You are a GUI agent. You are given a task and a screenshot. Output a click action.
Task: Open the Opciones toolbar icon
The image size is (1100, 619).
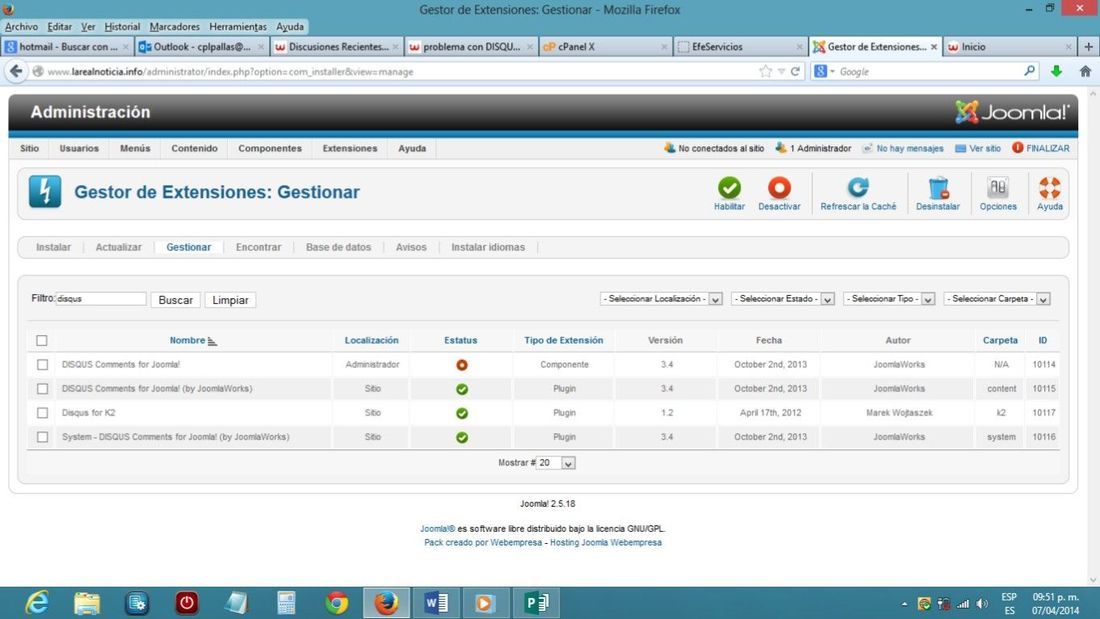pos(998,188)
